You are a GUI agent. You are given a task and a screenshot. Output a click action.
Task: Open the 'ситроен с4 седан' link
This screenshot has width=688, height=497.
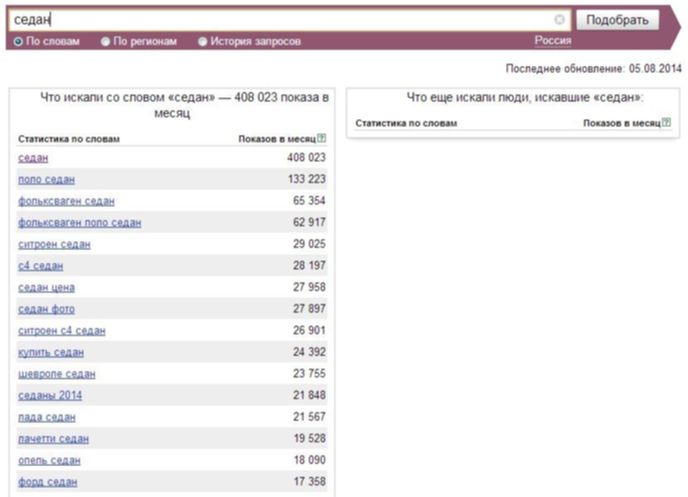62,331
